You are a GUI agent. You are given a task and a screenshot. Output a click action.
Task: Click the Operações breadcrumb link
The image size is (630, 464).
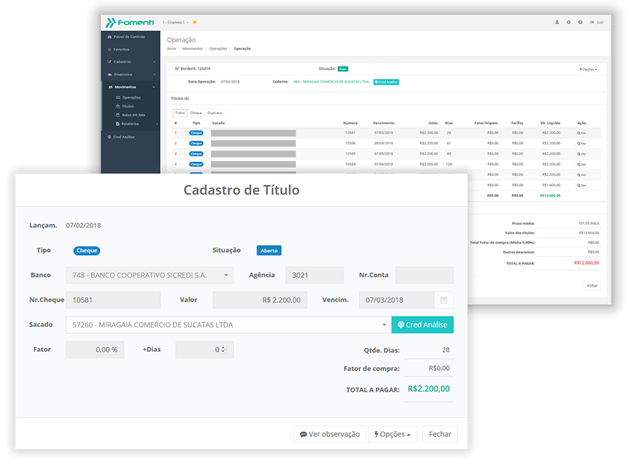point(218,48)
